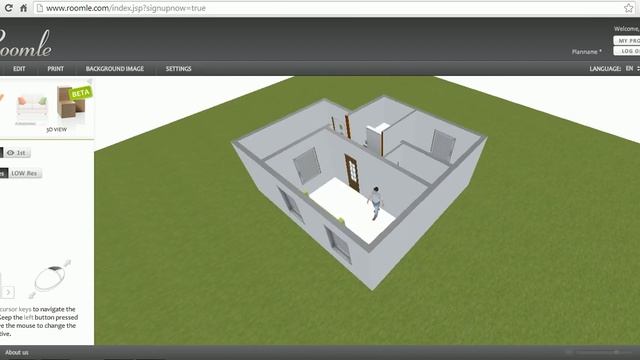640x360 pixels.
Task: Open the SETTINGS menu
Action: pyautogui.click(x=178, y=69)
